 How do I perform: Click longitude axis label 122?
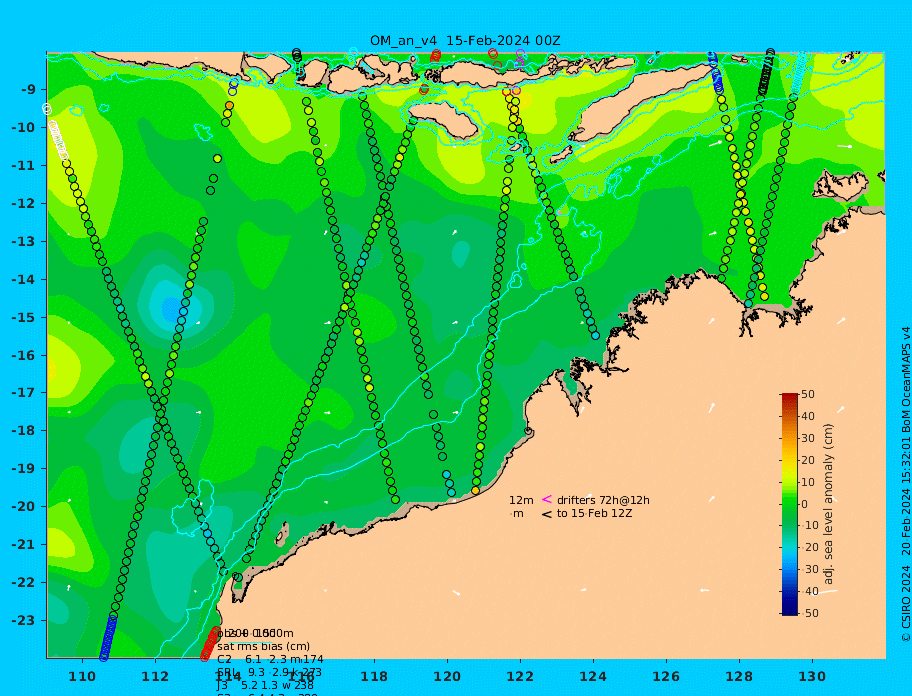point(520,676)
